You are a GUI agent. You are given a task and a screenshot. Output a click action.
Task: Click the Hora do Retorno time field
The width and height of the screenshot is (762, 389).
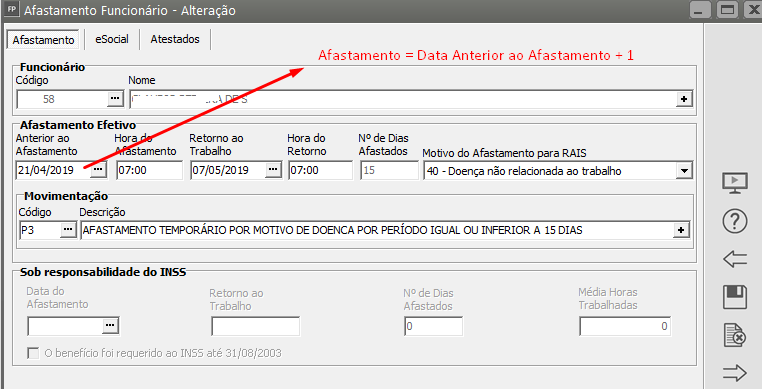320,170
